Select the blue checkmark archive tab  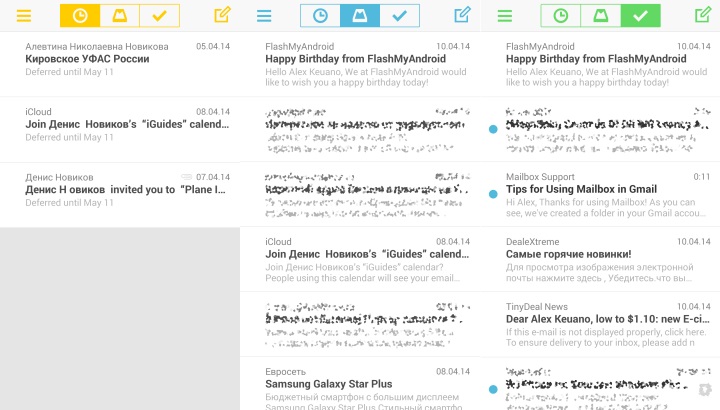tap(399, 16)
